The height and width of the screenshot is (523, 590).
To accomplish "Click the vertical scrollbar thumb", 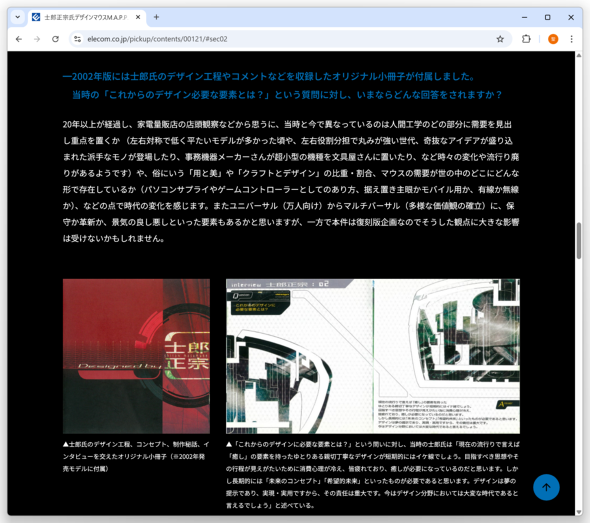I will click(x=579, y=240).
